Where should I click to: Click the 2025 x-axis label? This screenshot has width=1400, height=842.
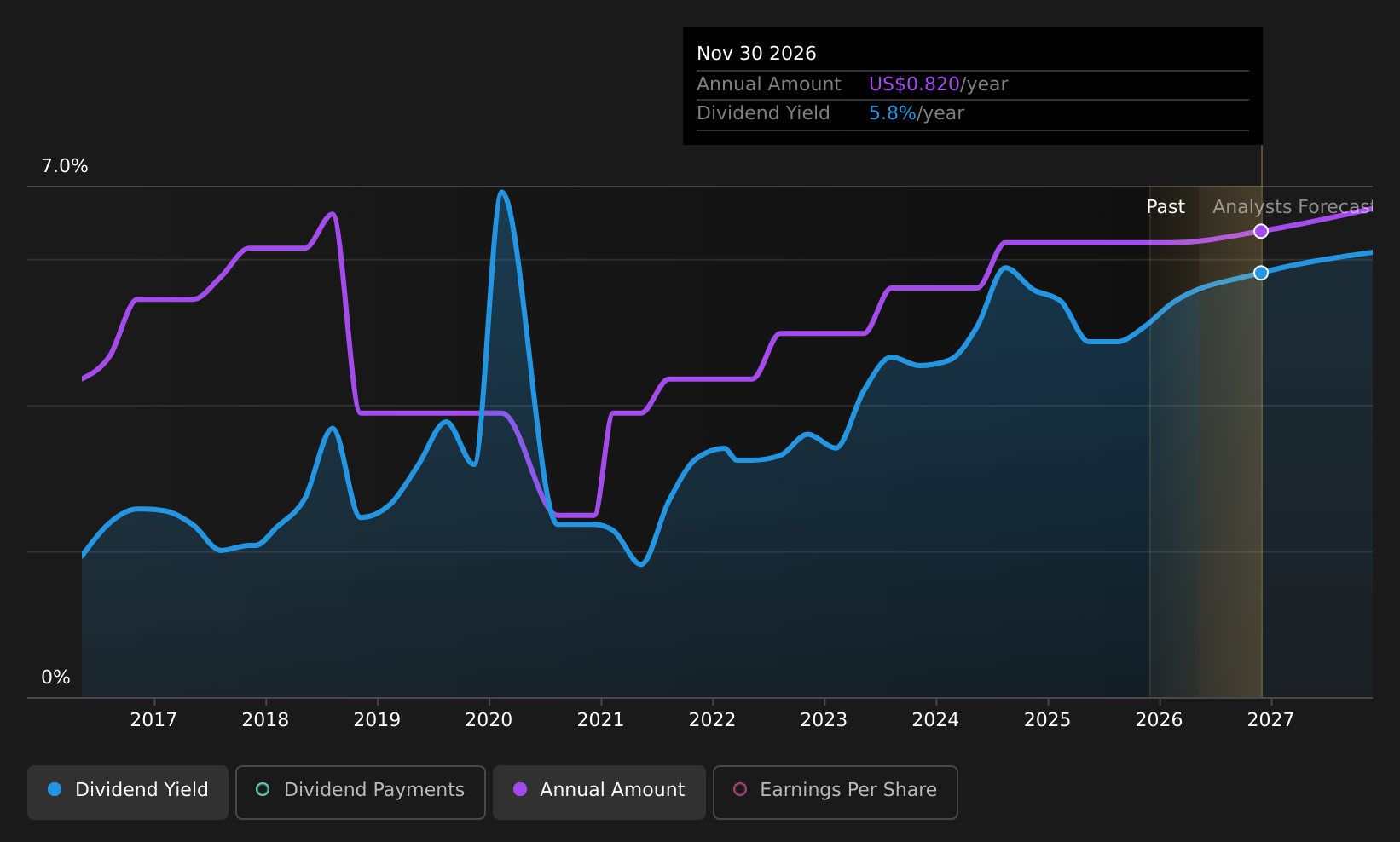tap(1047, 720)
